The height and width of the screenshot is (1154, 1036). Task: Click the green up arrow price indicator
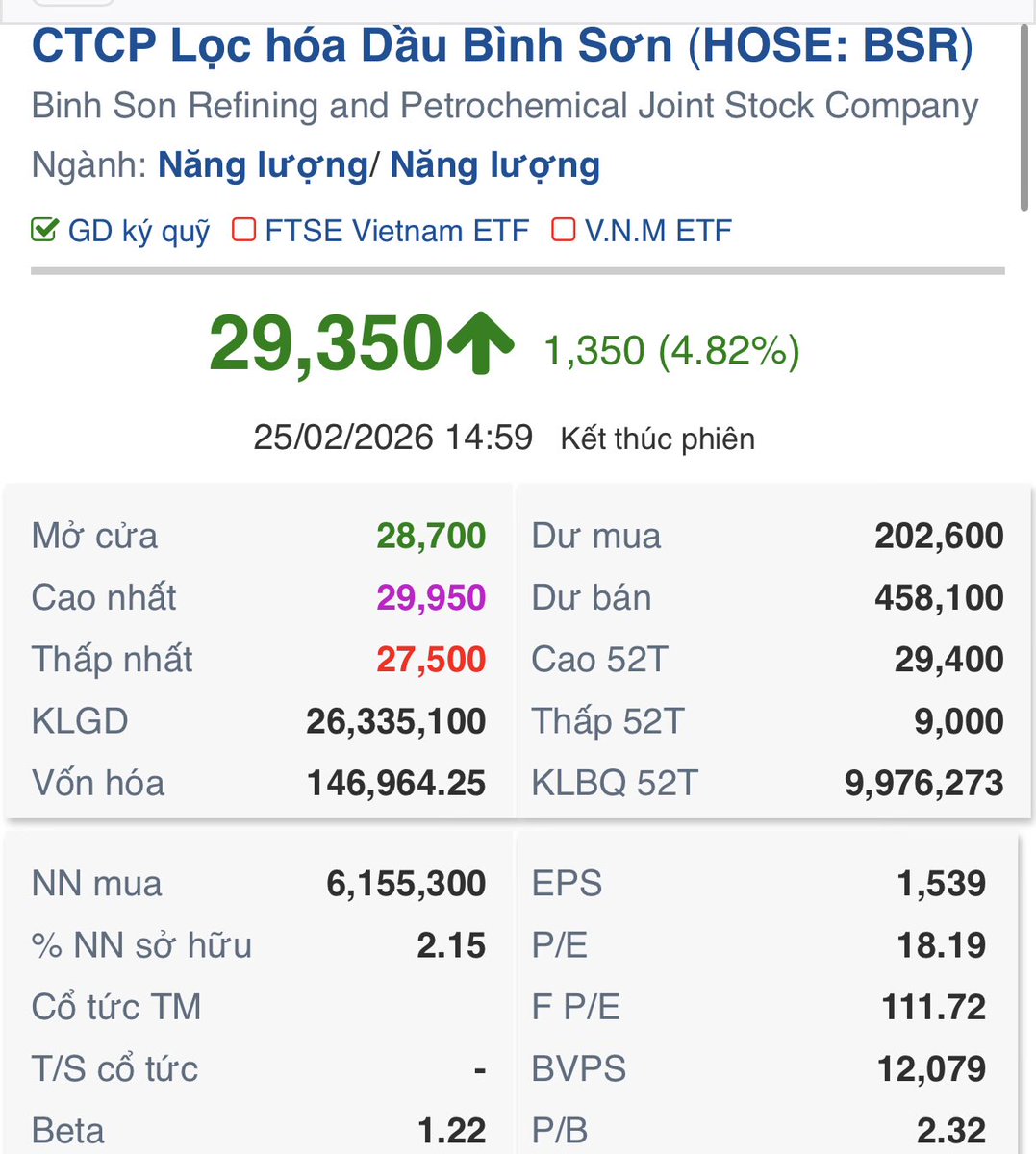click(x=480, y=345)
